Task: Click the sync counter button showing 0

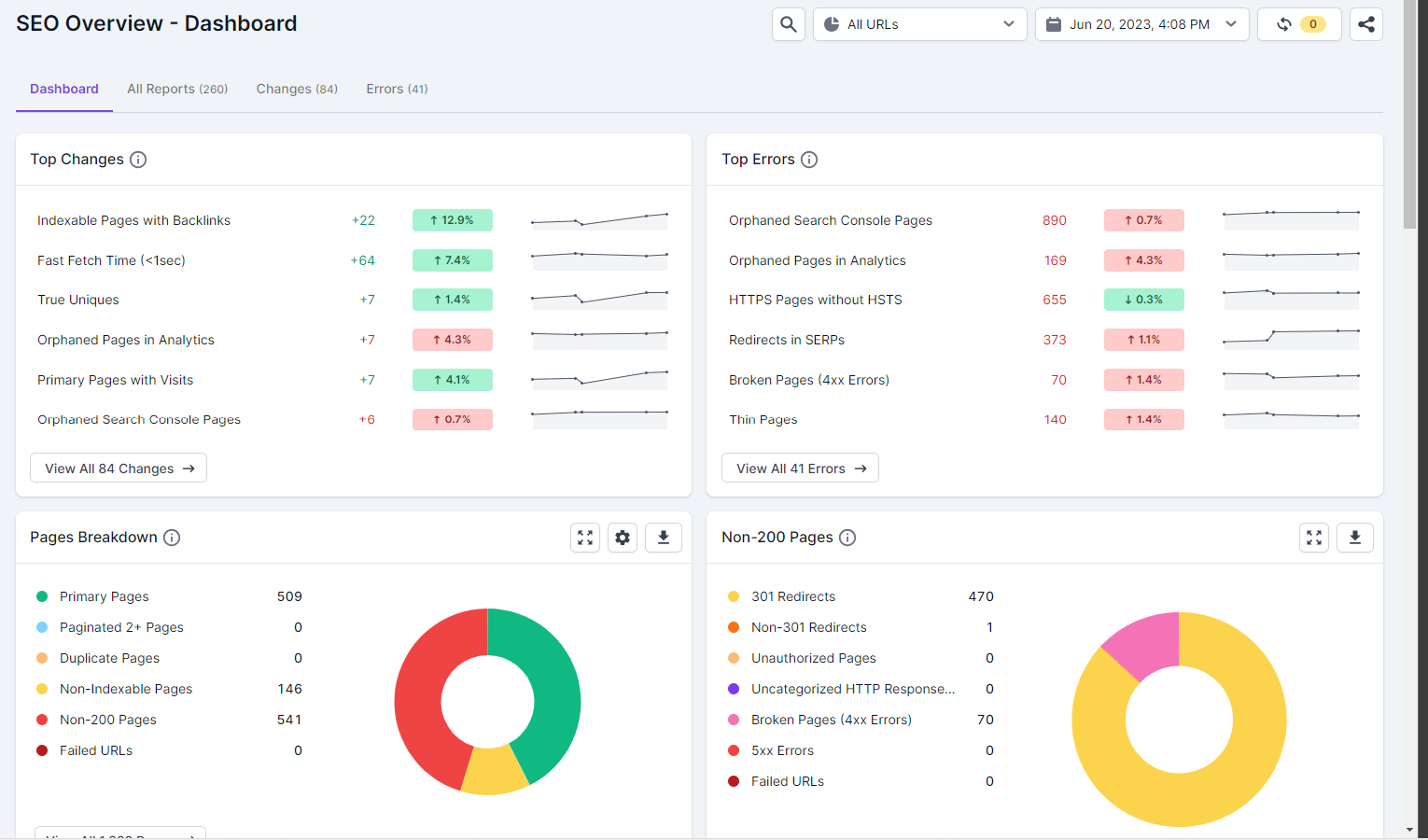Action: point(1299,24)
